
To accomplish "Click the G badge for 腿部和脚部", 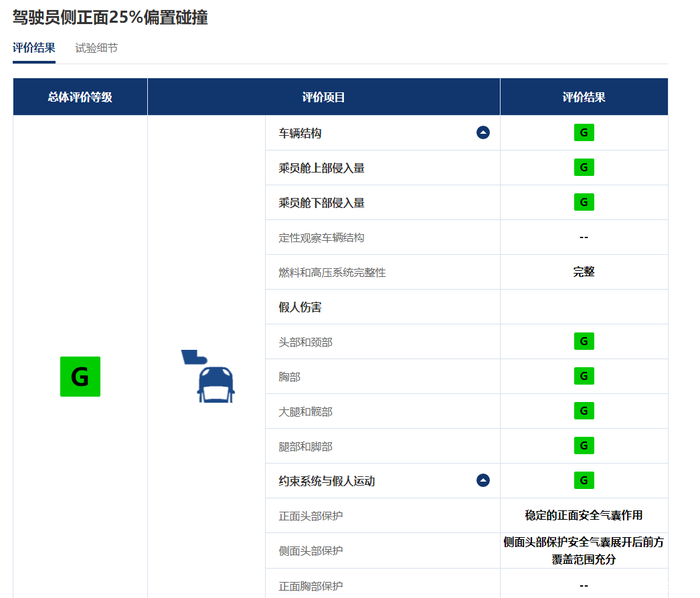I will (x=584, y=446).
